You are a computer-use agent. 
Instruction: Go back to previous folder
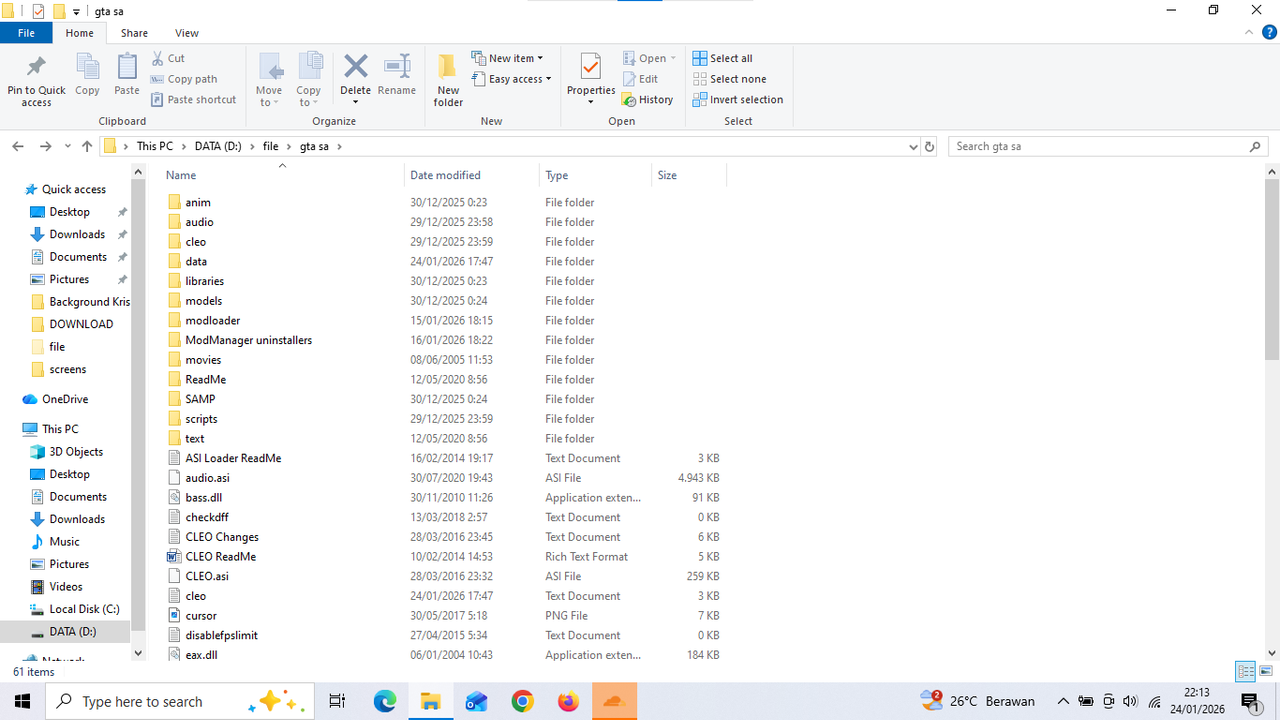(x=18, y=146)
